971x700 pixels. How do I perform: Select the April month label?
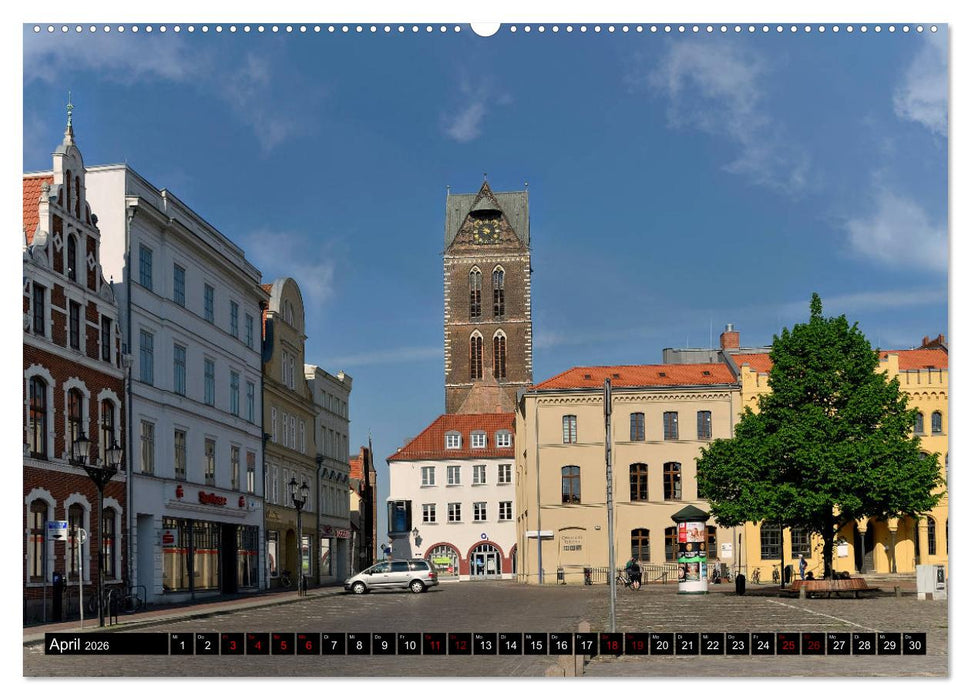coord(65,645)
